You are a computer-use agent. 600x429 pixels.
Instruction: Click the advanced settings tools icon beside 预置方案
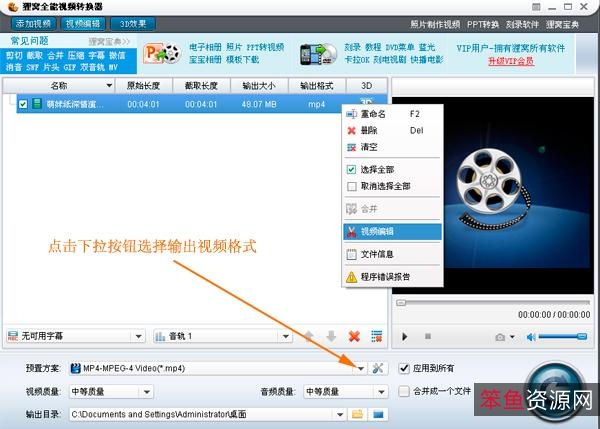[x=378, y=369]
